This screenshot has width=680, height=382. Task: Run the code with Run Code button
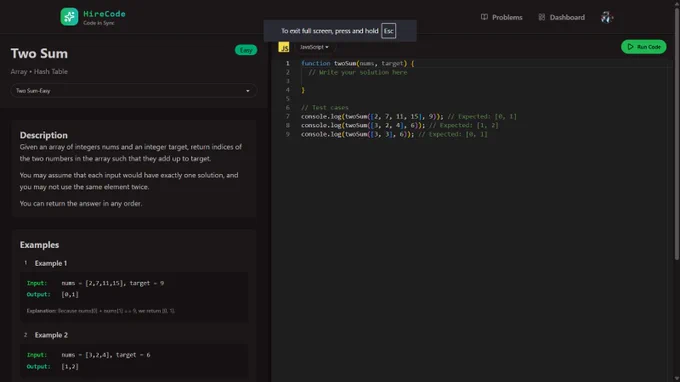click(x=644, y=47)
